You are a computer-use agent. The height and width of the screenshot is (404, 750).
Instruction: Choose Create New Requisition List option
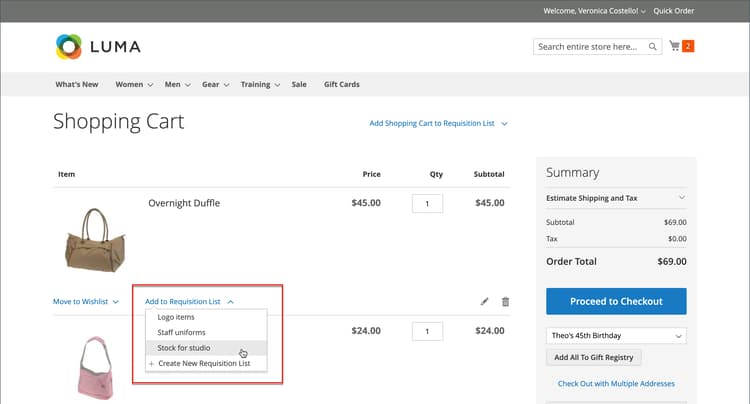point(206,363)
